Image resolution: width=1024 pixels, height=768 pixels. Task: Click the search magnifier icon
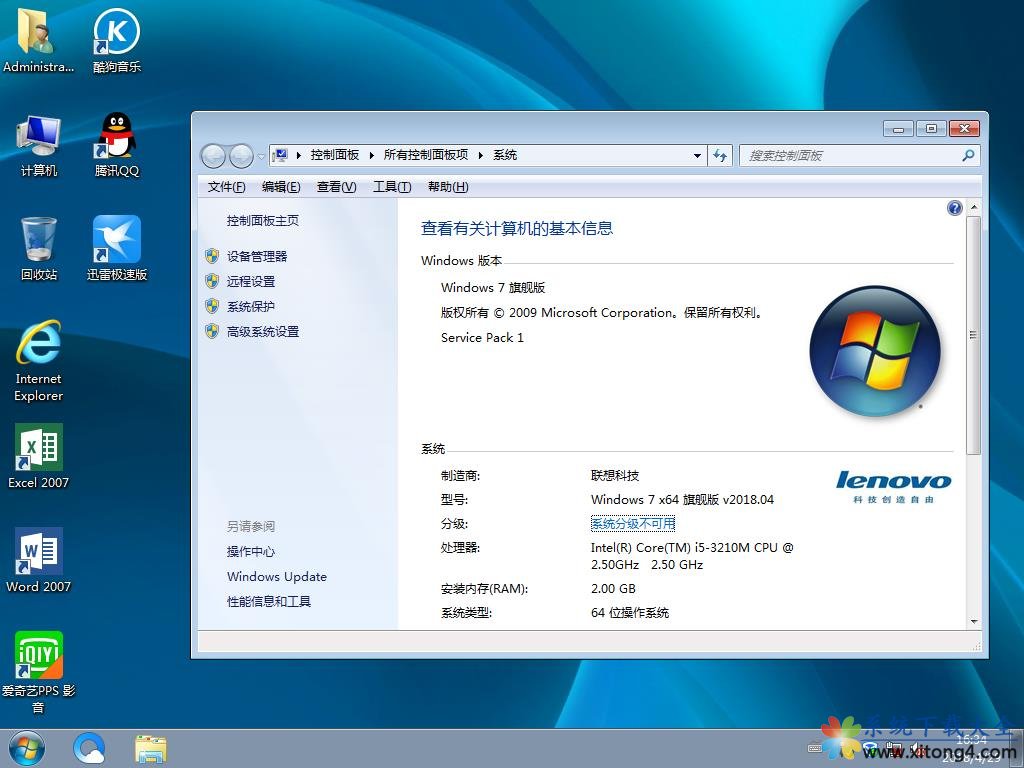968,155
